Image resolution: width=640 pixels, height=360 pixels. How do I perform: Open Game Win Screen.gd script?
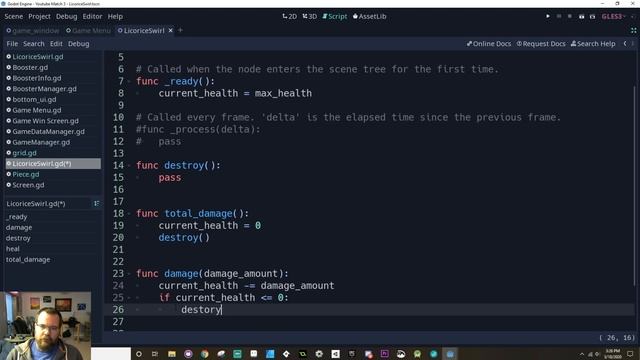pyautogui.click(x=53, y=121)
